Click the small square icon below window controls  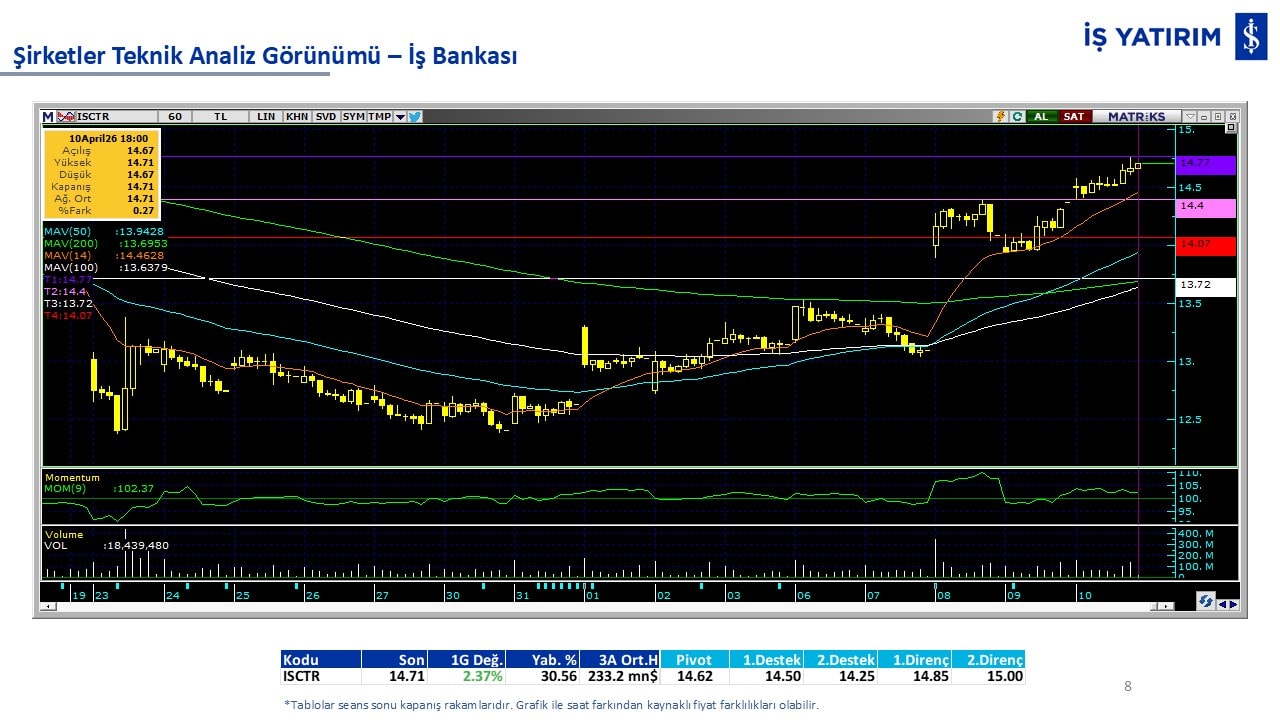pyautogui.click(x=1230, y=128)
